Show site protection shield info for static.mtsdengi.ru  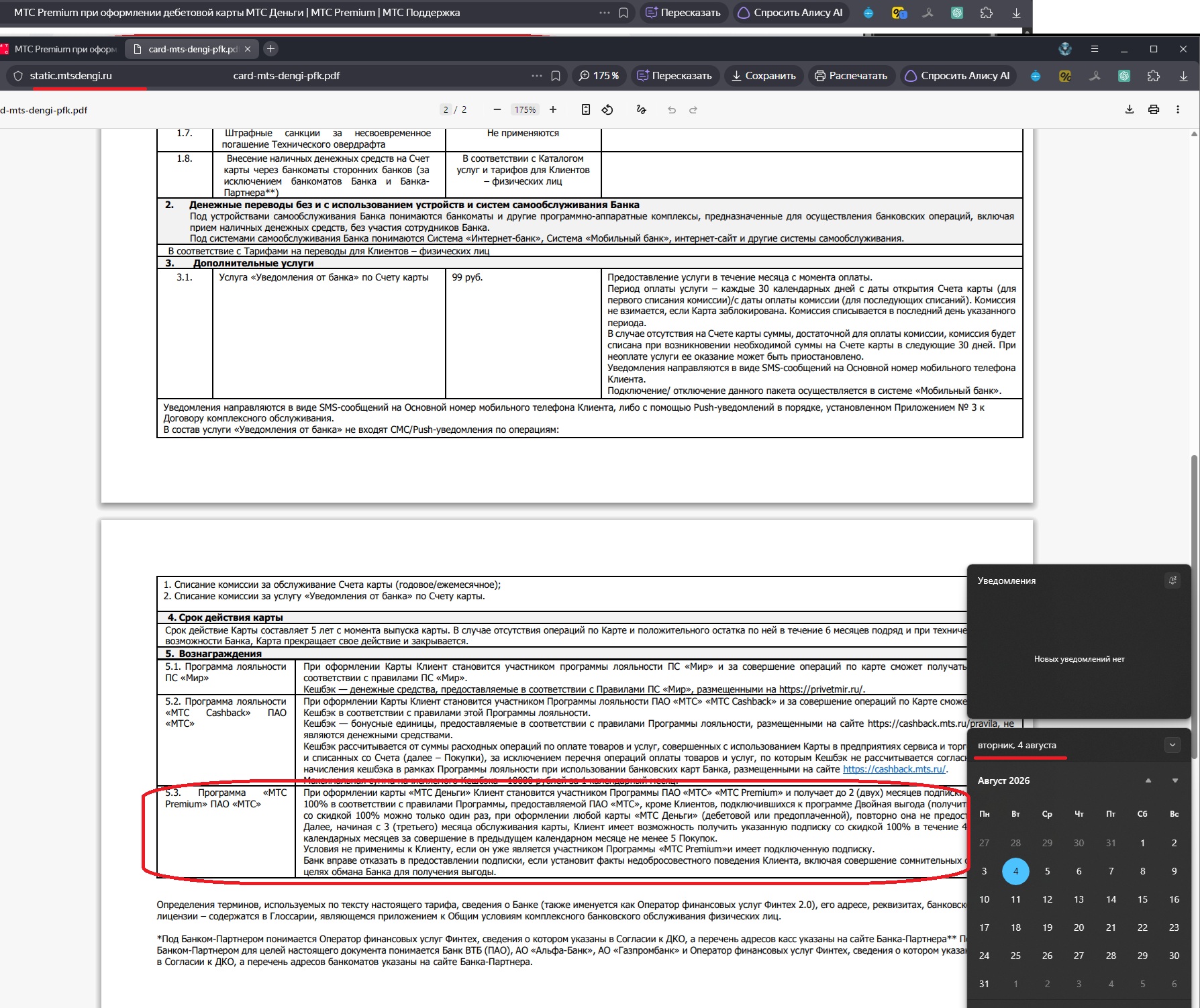(18, 76)
